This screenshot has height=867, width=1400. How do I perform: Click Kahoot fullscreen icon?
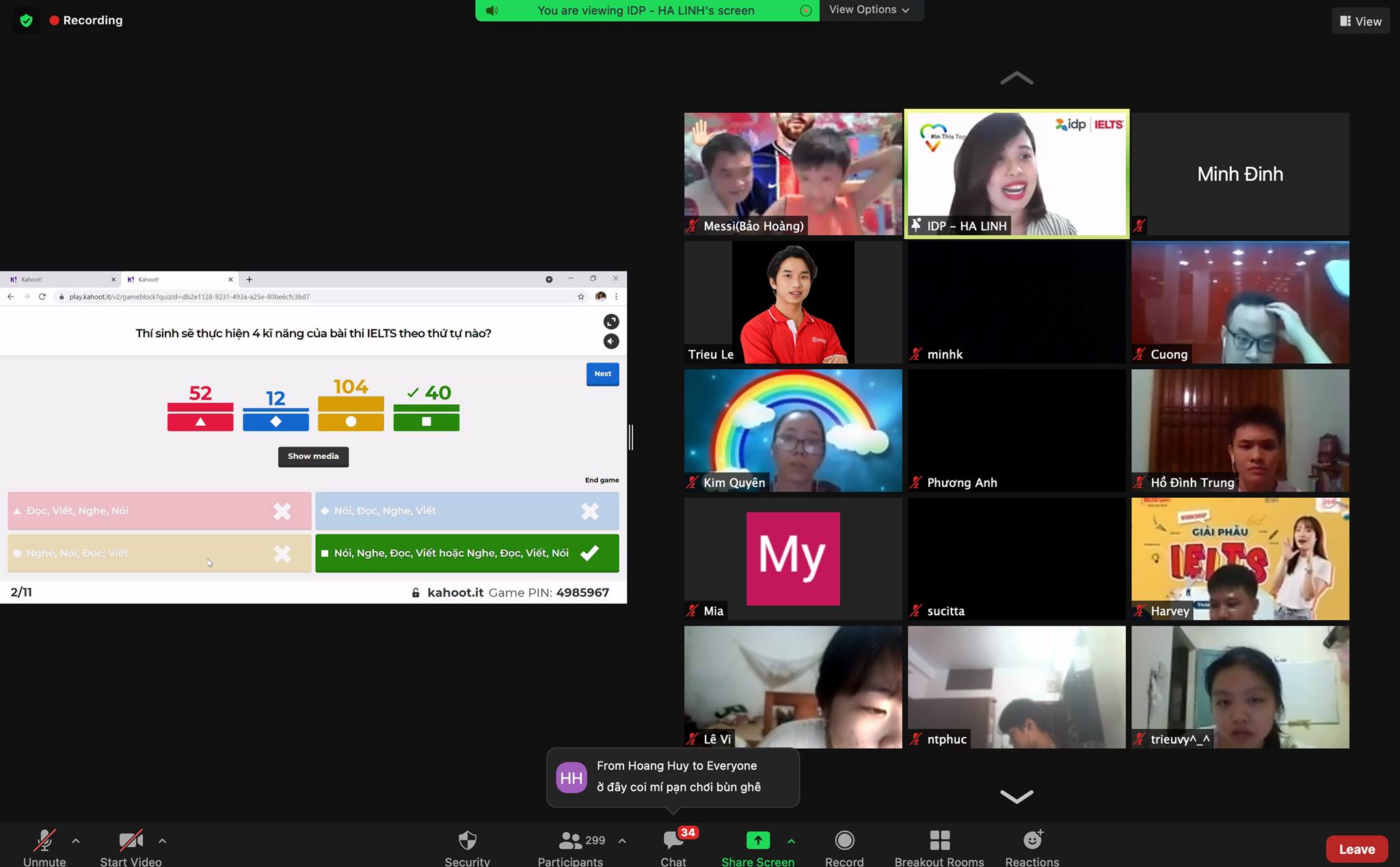611,321
